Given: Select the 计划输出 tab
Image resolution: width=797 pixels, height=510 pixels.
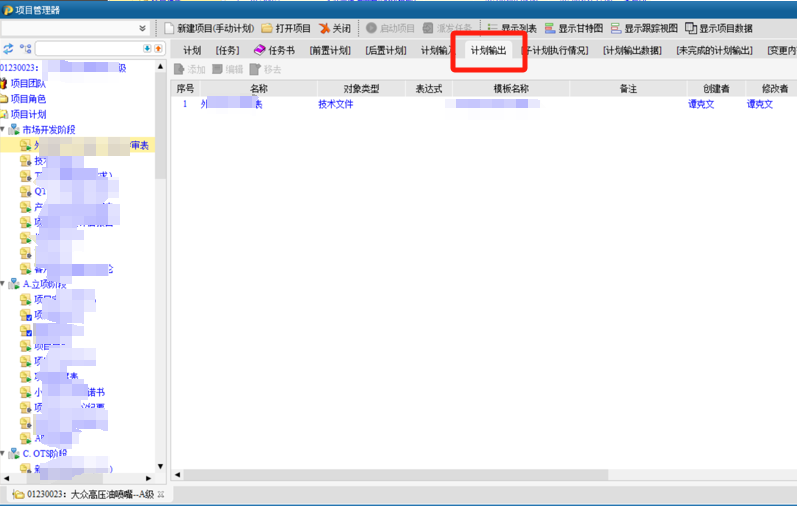Looking at the screenshot, I should [488, 50].
